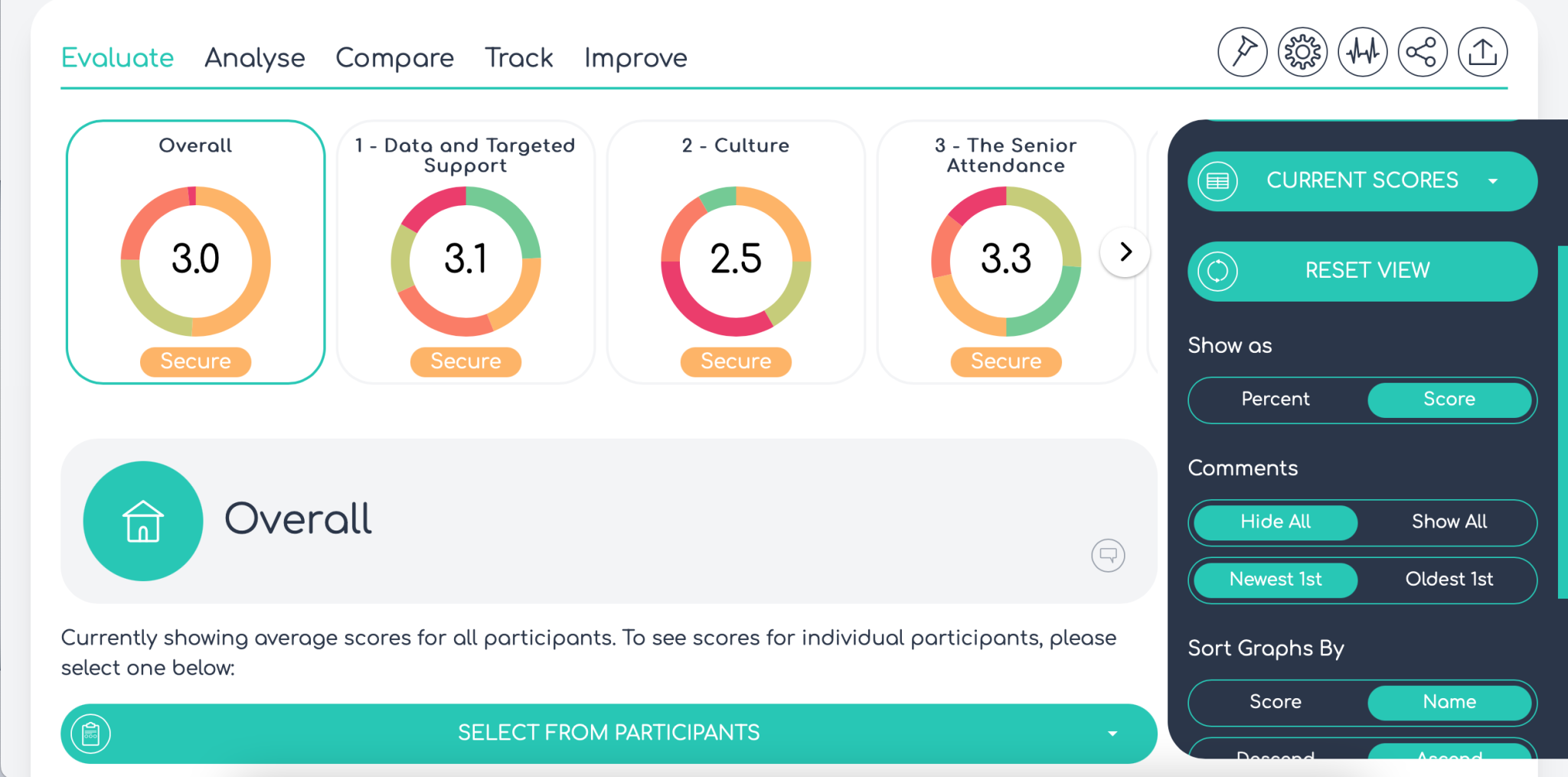Select the Secure badge under Overall
Viewport: 1568px width, 777px height.
click(x=194, y=361)
